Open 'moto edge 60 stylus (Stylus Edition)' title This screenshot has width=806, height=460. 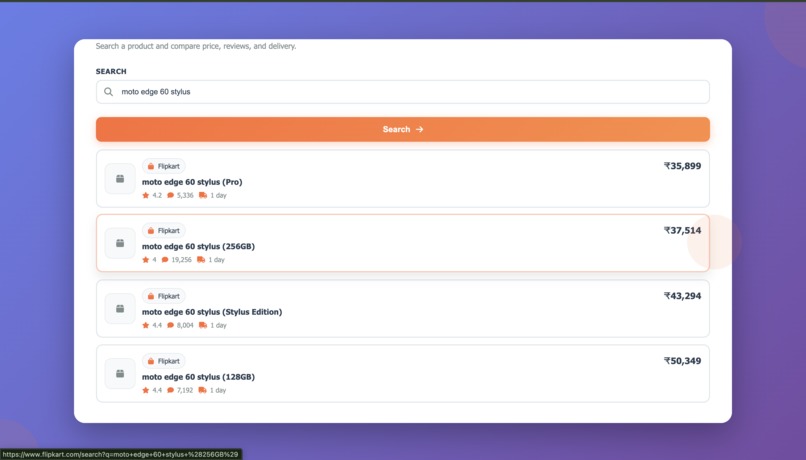(x=212, y=312)
